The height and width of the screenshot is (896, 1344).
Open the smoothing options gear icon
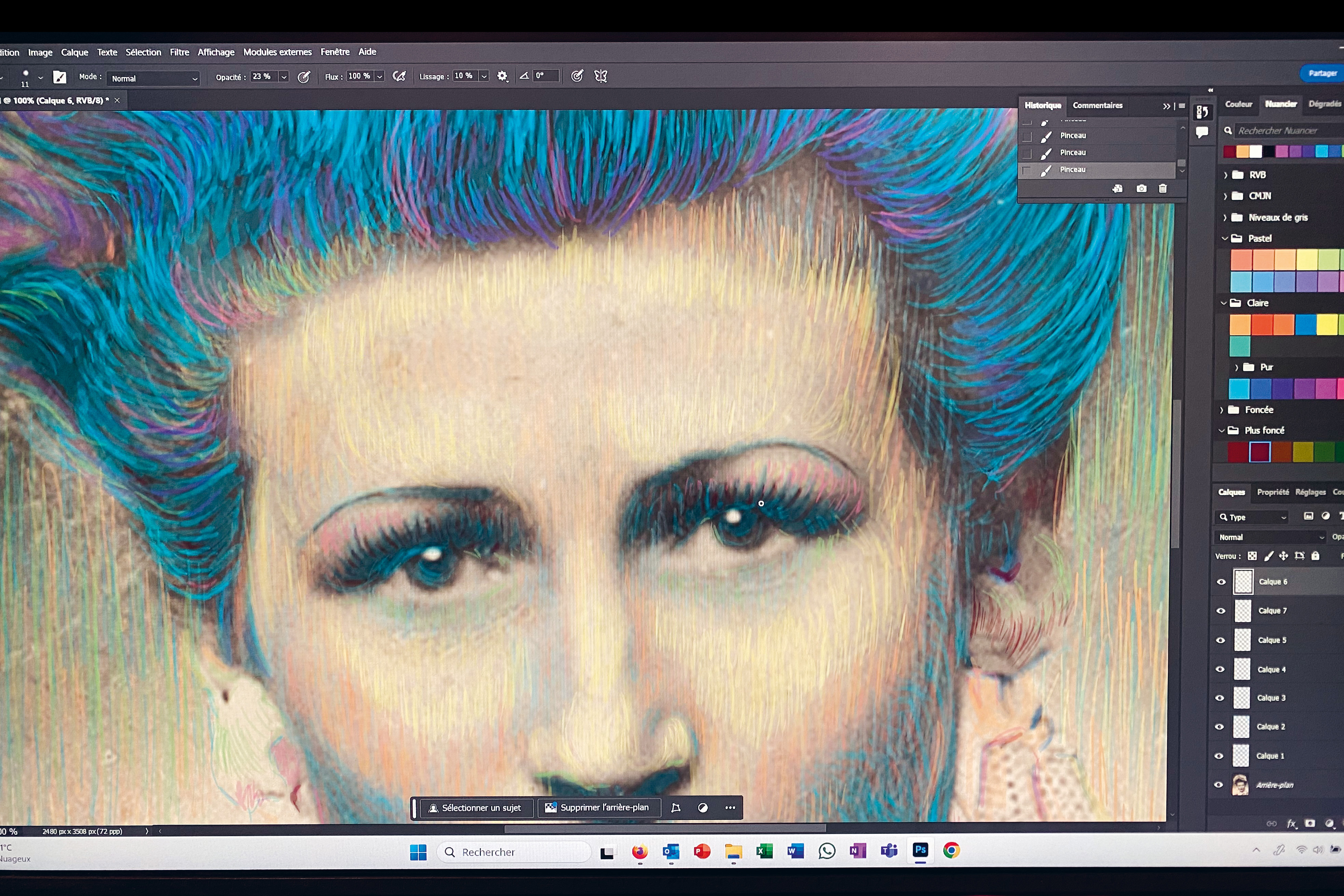[502, 76]
